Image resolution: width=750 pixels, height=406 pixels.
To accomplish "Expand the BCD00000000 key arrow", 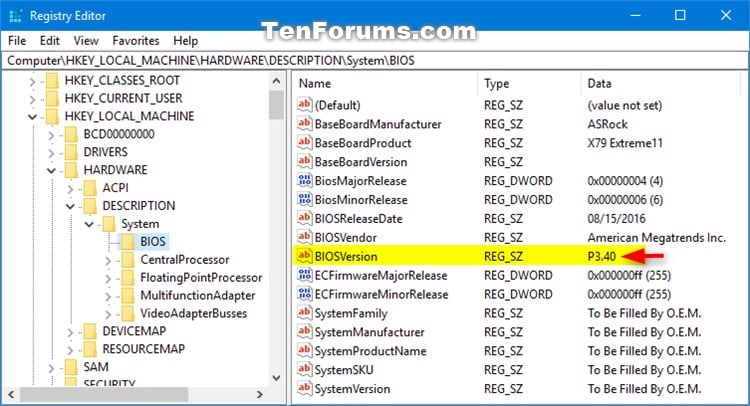I will tap(51, 135).
